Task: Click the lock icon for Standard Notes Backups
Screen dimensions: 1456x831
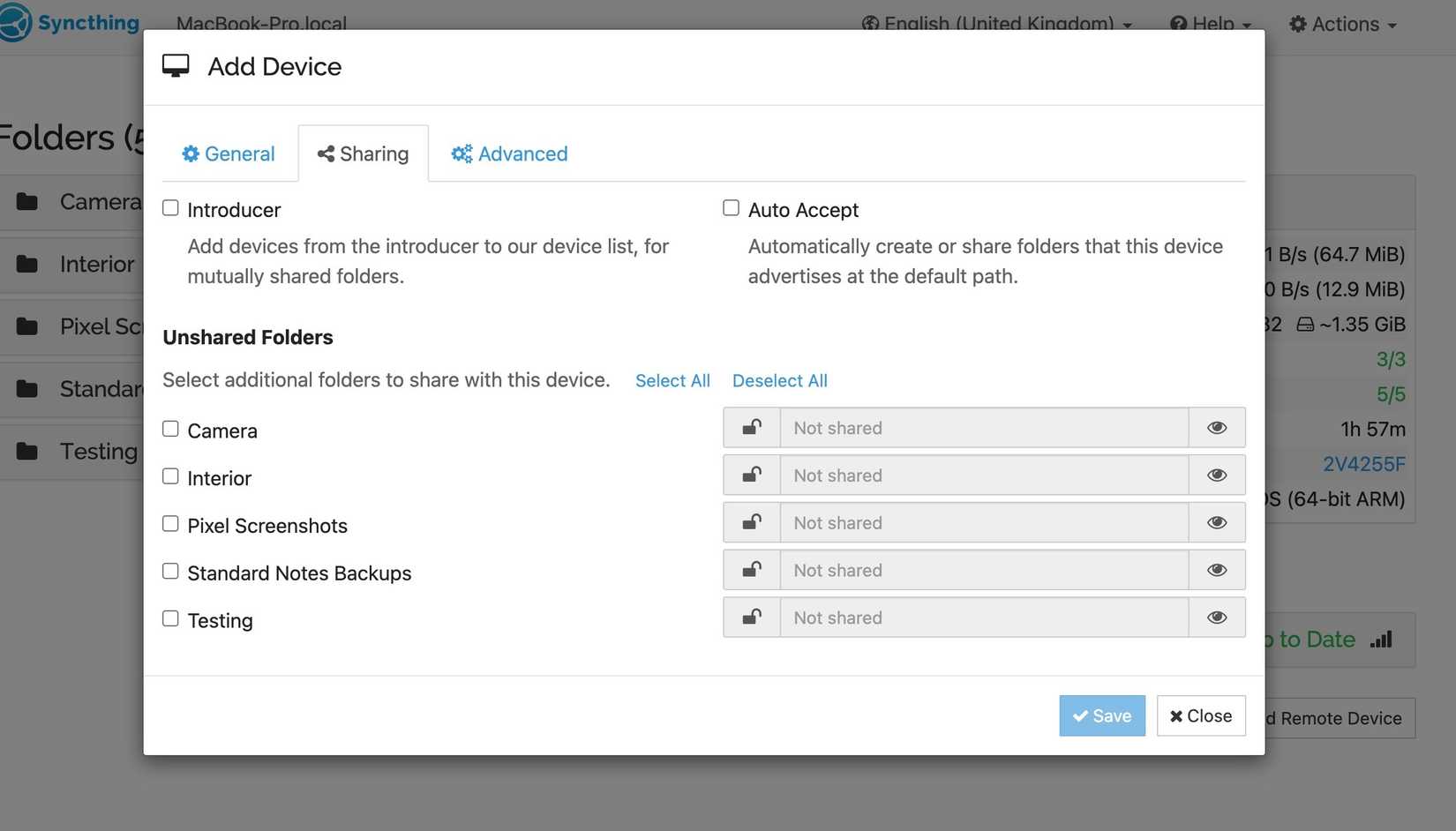Action: point(752,571)
